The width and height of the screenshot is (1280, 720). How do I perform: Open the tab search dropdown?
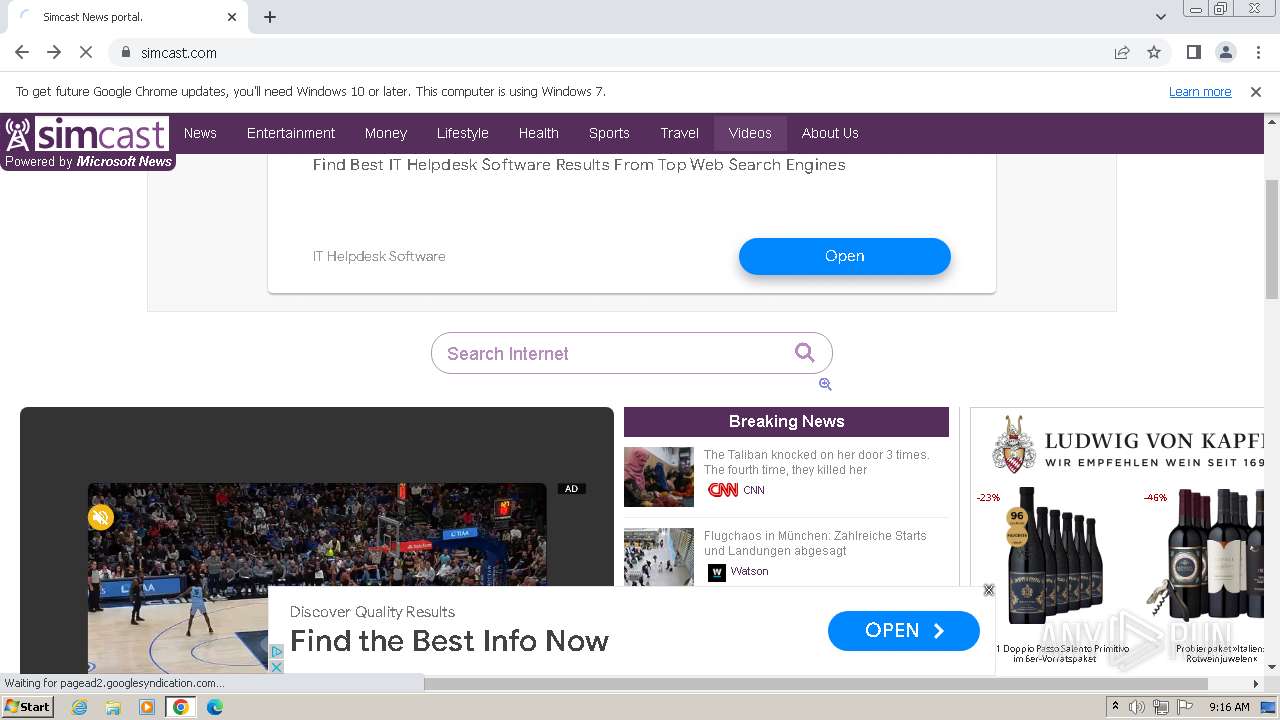click(1160, 17)
